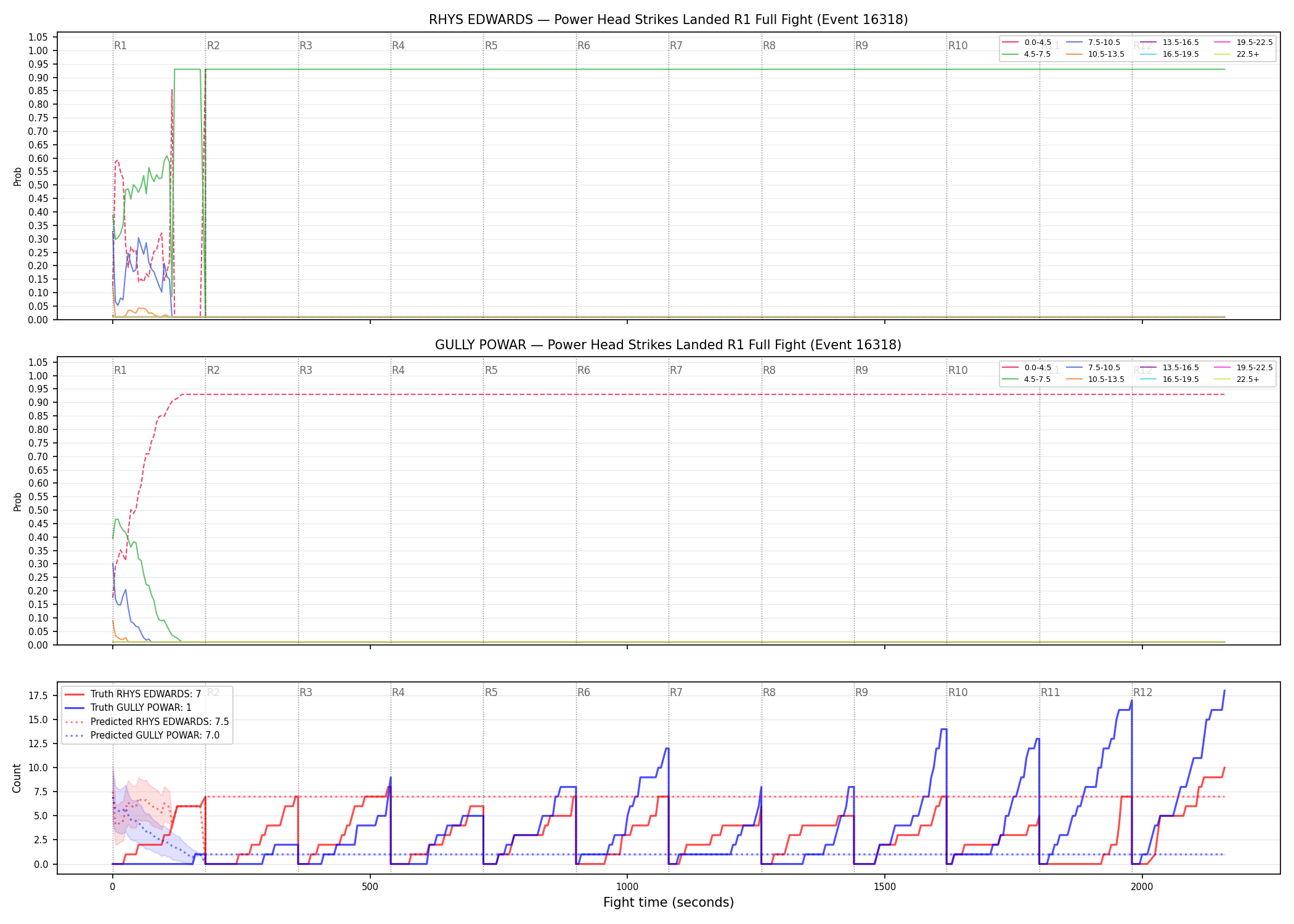
Task: Click the R12 label in the bottom count chart
Action: pyautogui.click(x=1142, y=692)
